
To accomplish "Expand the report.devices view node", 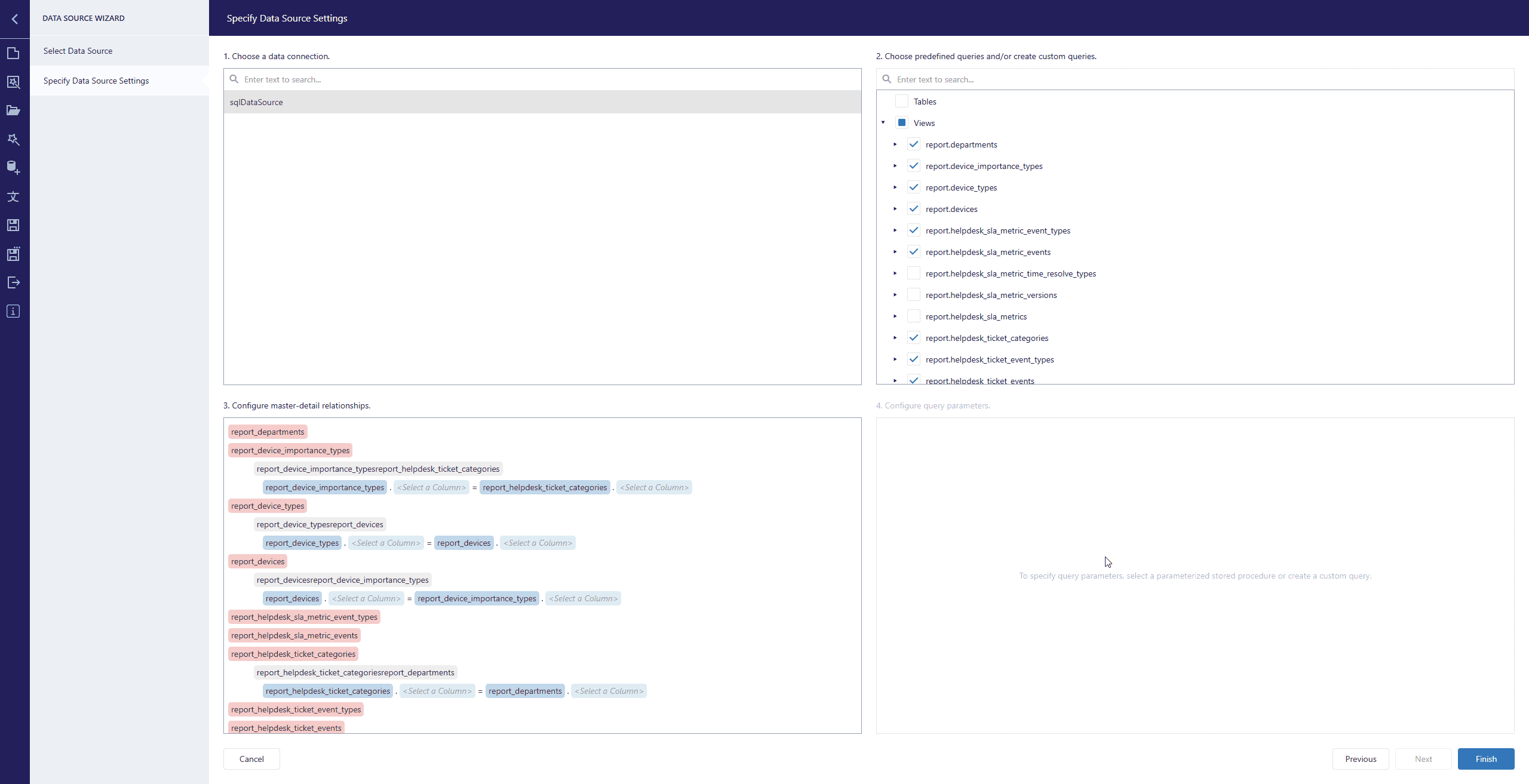I will tap(895, 209).
